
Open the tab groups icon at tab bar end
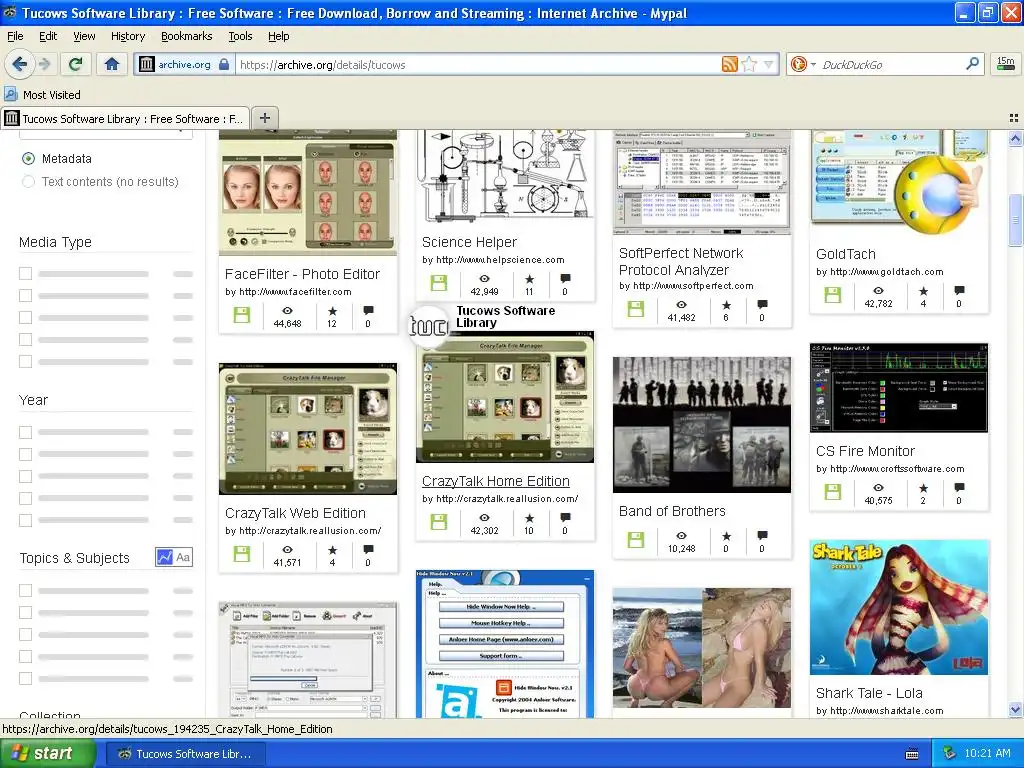coord(1014,118)
